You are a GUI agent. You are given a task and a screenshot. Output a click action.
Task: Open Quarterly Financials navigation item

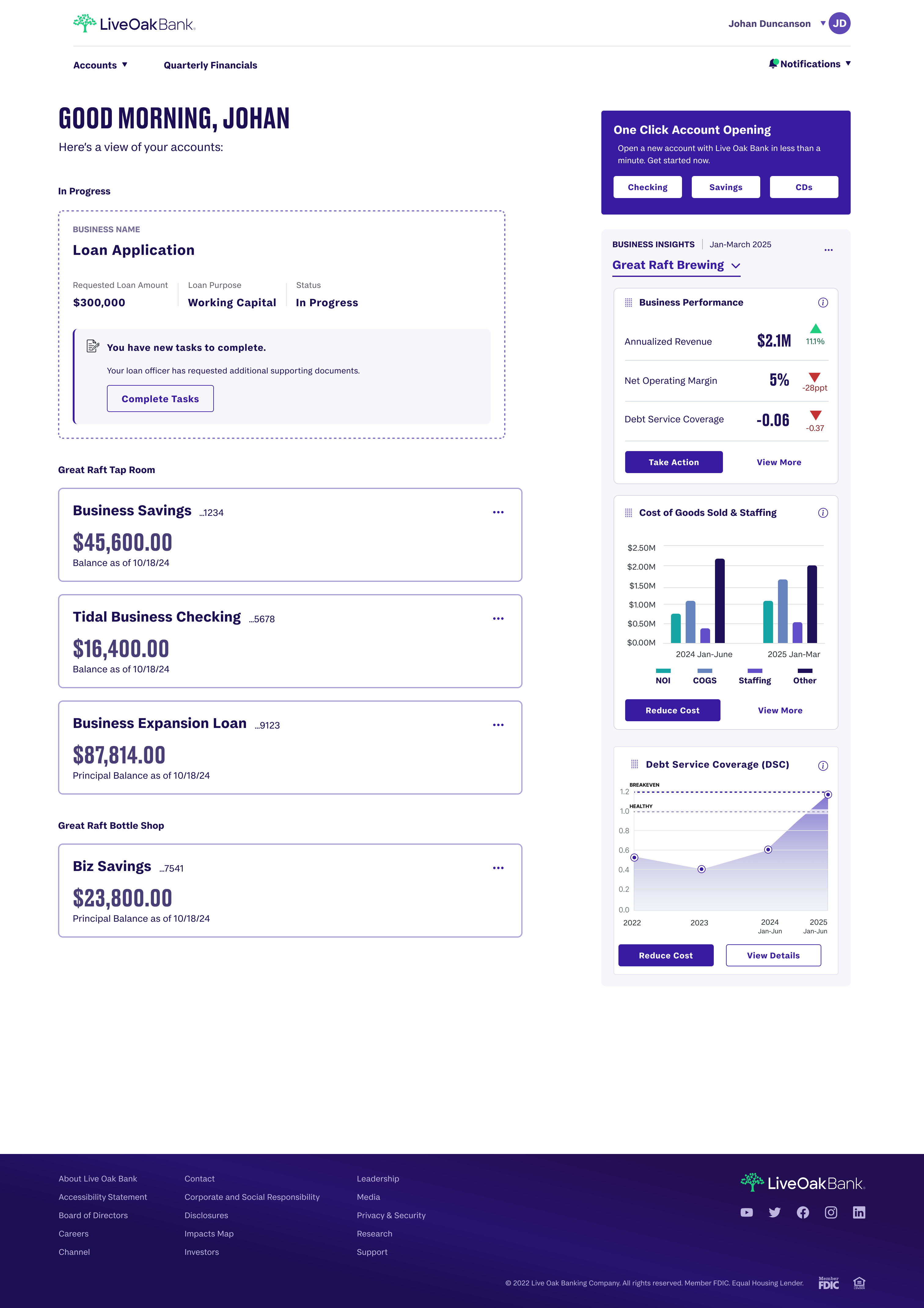210,65
